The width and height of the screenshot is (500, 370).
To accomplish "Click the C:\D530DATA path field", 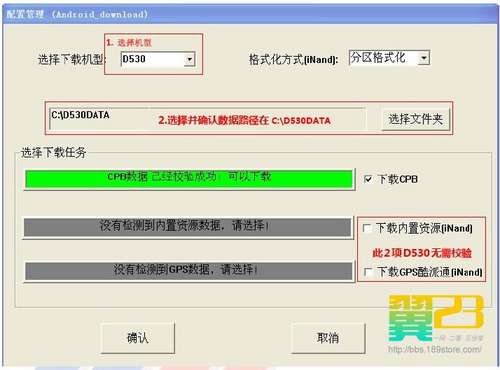I will [207, 119].
